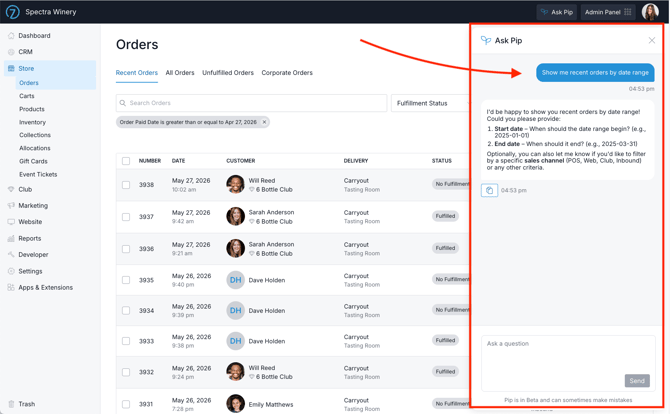Click the Ask a question text box
Viewport: 670px width, 414px height.
pos(568,363)
